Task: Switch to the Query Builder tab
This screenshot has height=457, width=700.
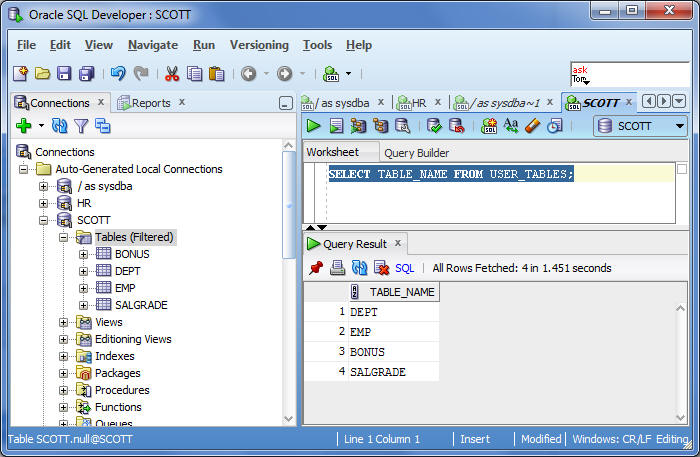Action: click(x=416, y=153)
